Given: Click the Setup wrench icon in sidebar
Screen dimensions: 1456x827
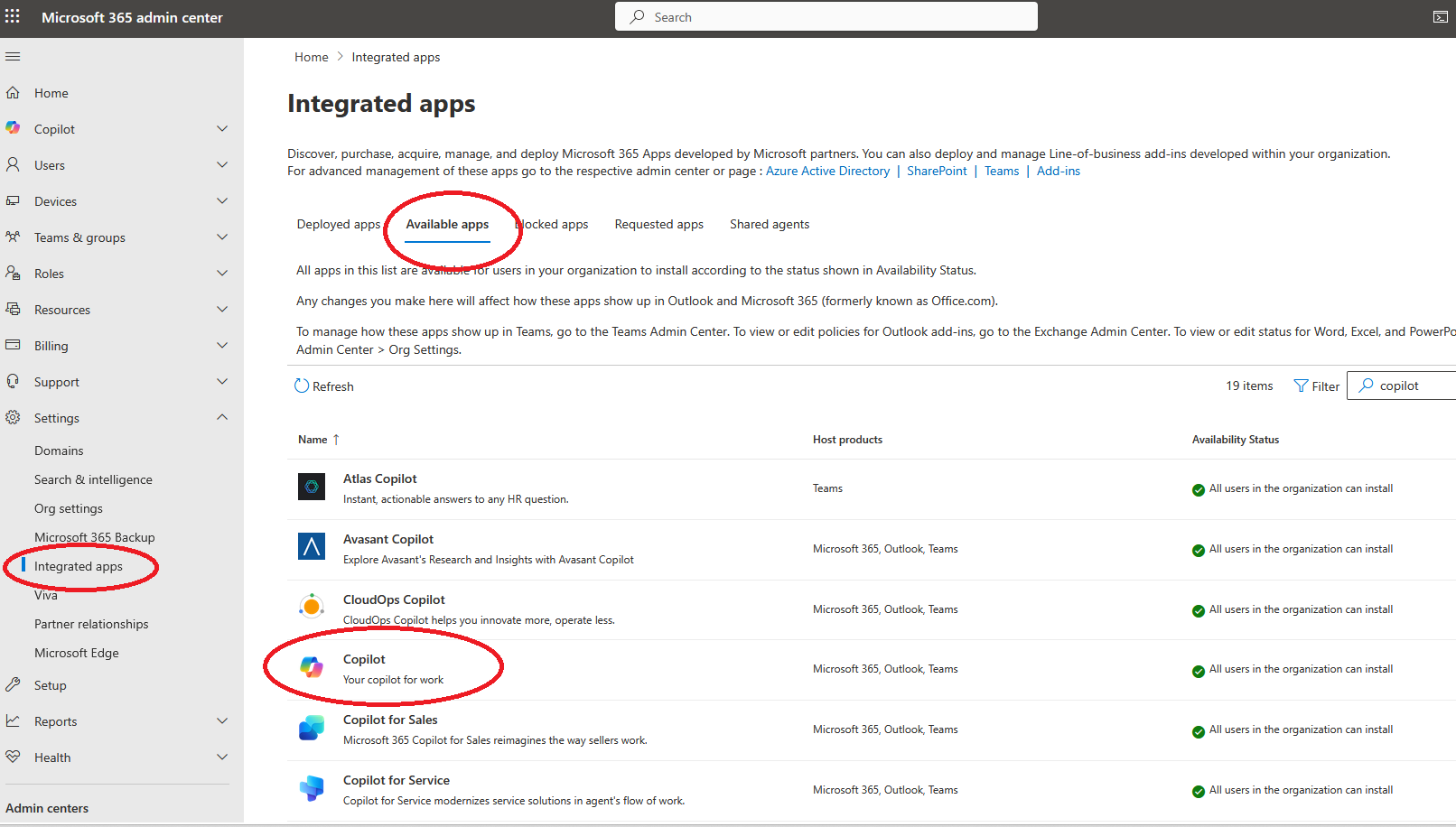Looking at the screenshot, I should tap(13, 684).
